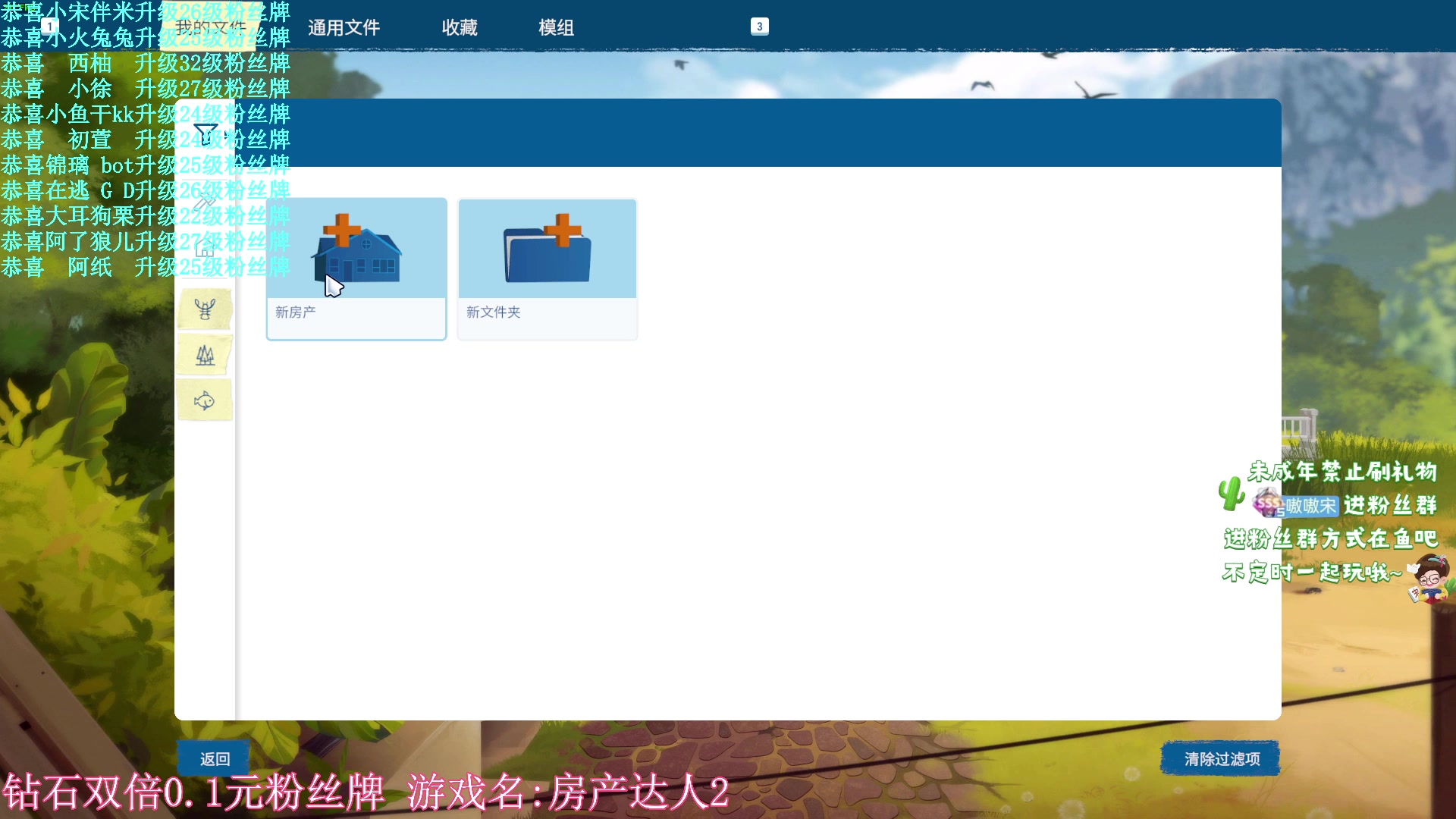
Task: Select the 新文件夹 card
Action: point(547,268)
